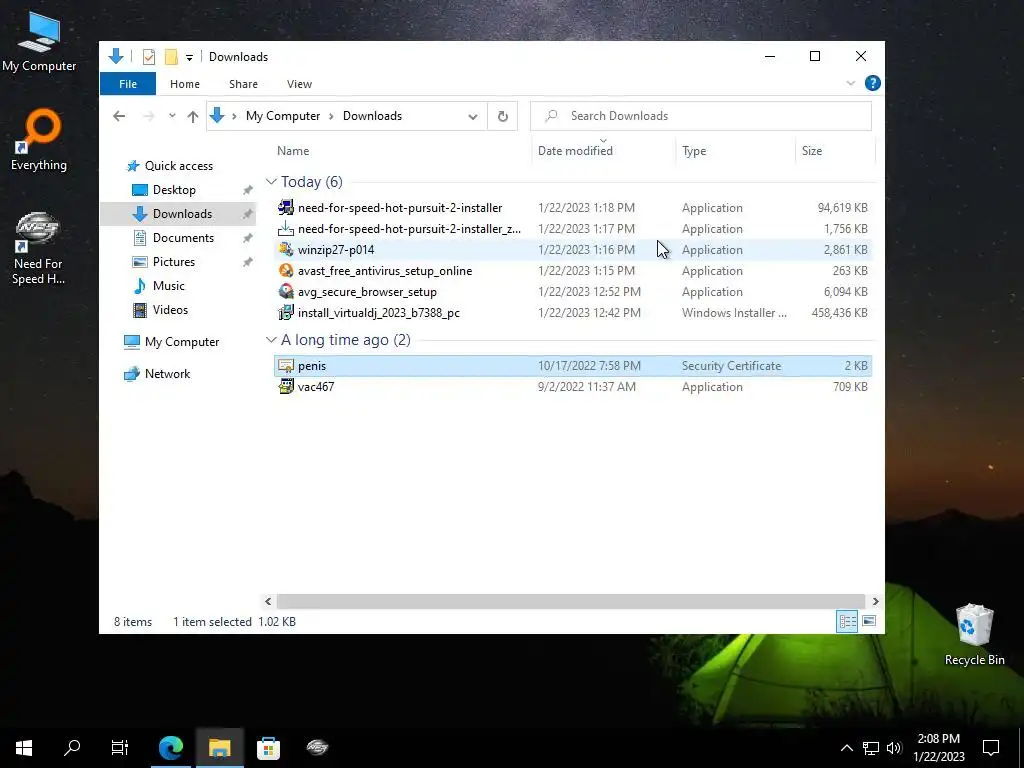Select the Recycle Bin desktop icon

974,635
